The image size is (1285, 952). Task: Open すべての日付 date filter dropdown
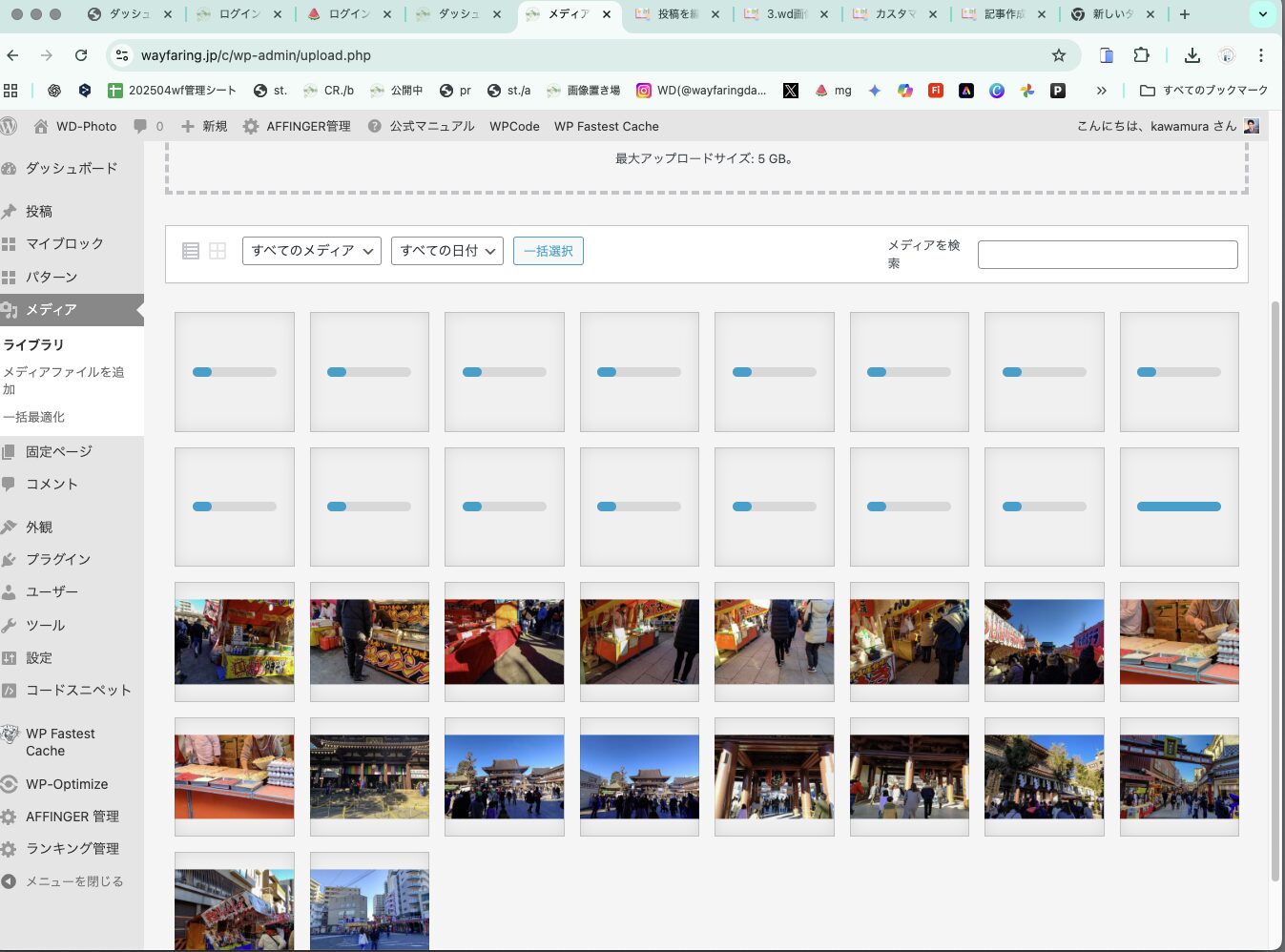point(446,251)
